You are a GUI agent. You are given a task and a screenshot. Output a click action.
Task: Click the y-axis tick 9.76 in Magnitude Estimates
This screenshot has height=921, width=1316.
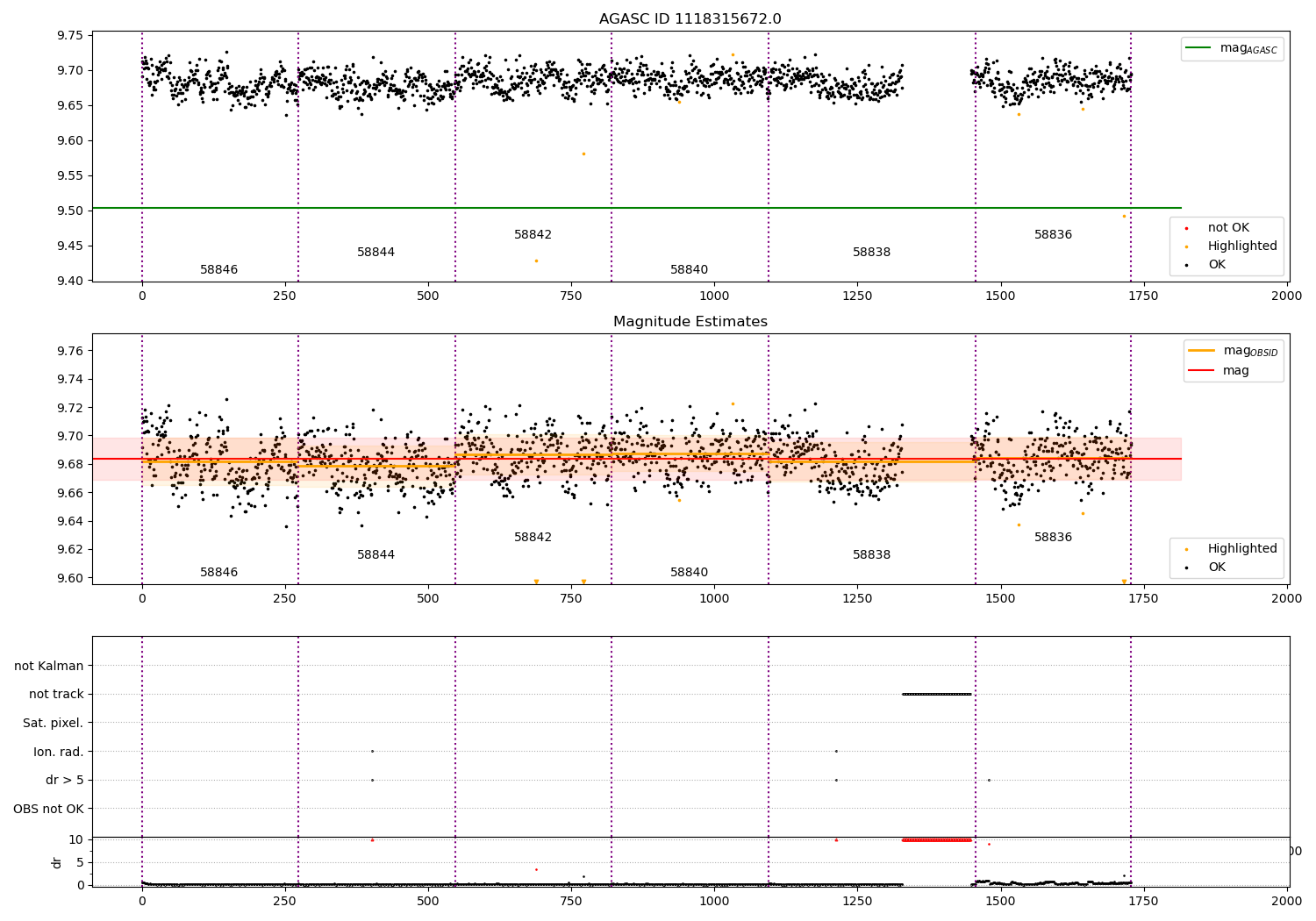70,351
